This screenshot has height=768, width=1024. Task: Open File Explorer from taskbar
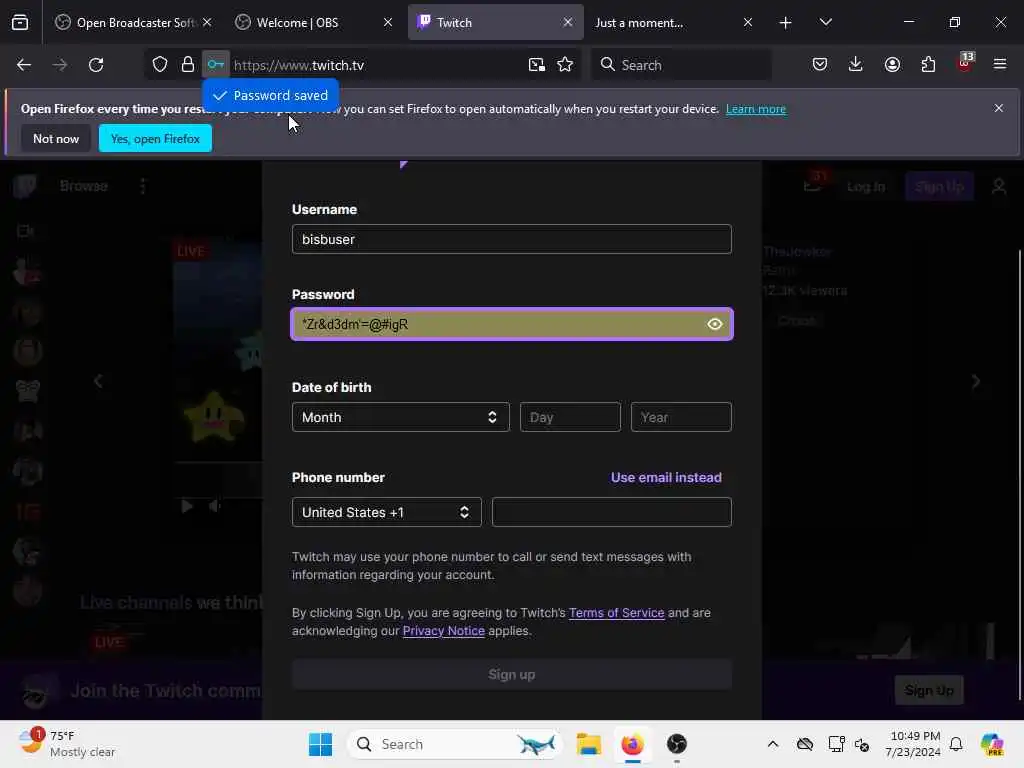(x=588, y=744)
